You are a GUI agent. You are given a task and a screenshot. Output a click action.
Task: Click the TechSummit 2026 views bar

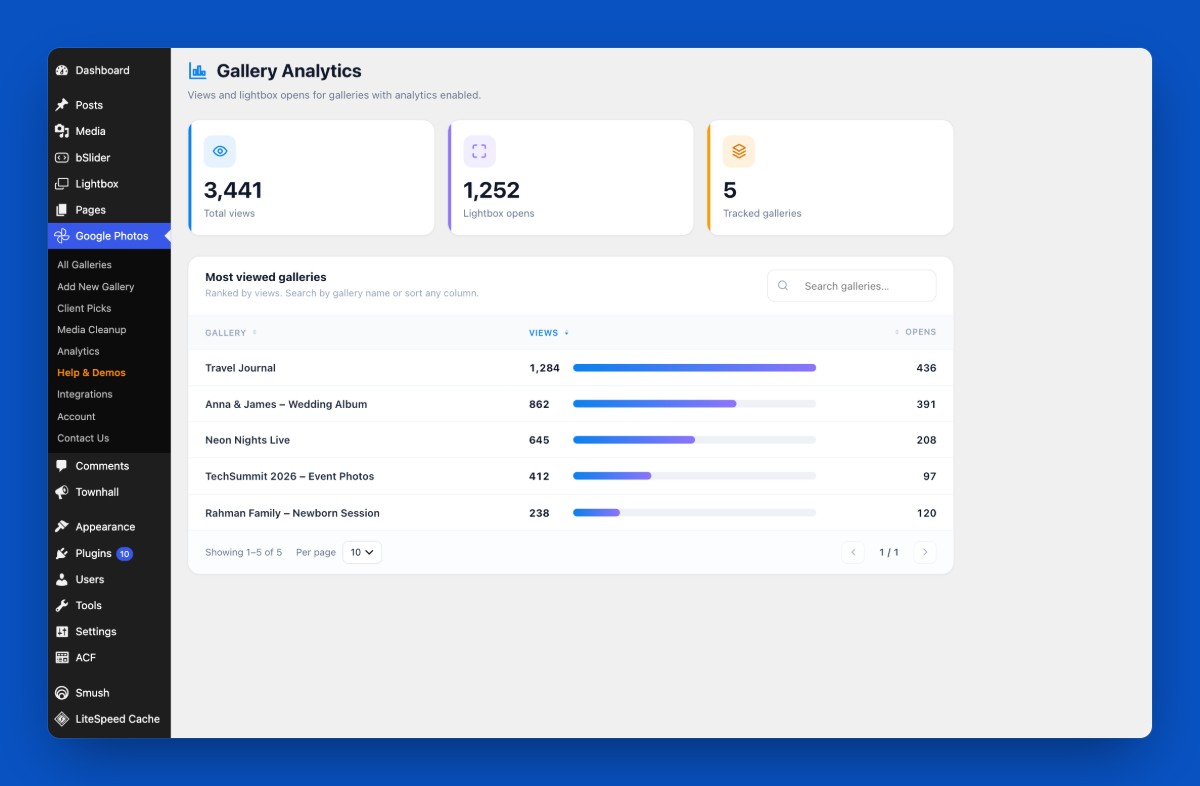click(x=694, y=476)
